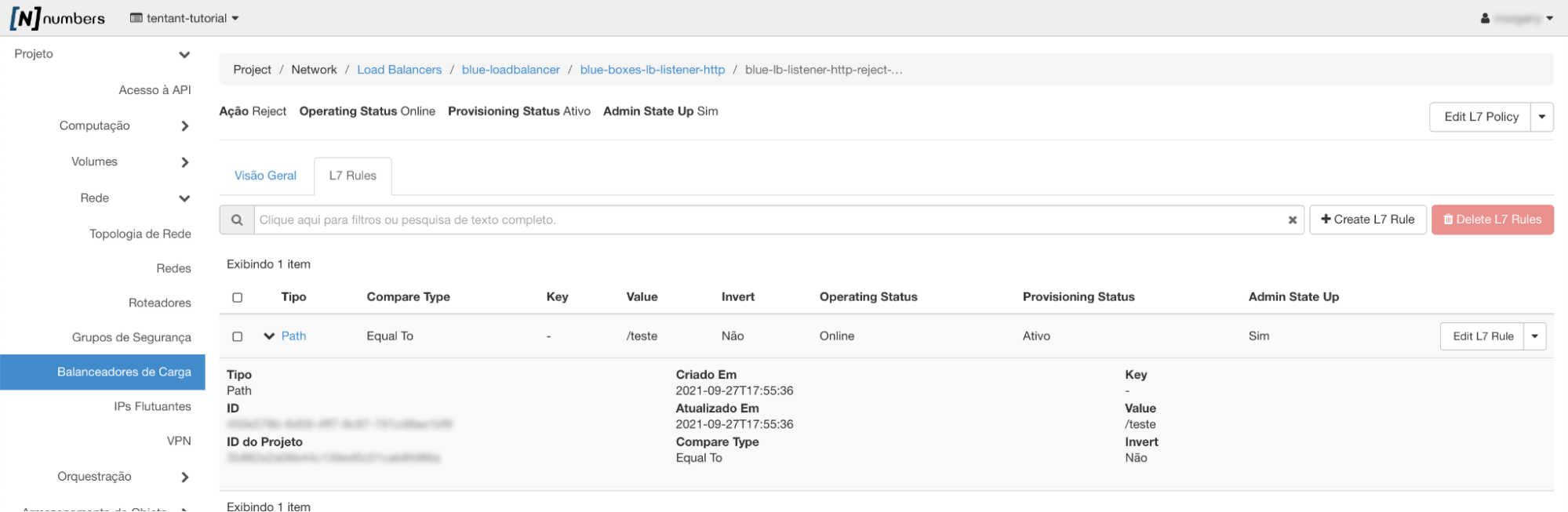The height and width of the screenshot is (512, 1568).
Task: Click the /teste value cell in table row
Action: pos(642,336)
